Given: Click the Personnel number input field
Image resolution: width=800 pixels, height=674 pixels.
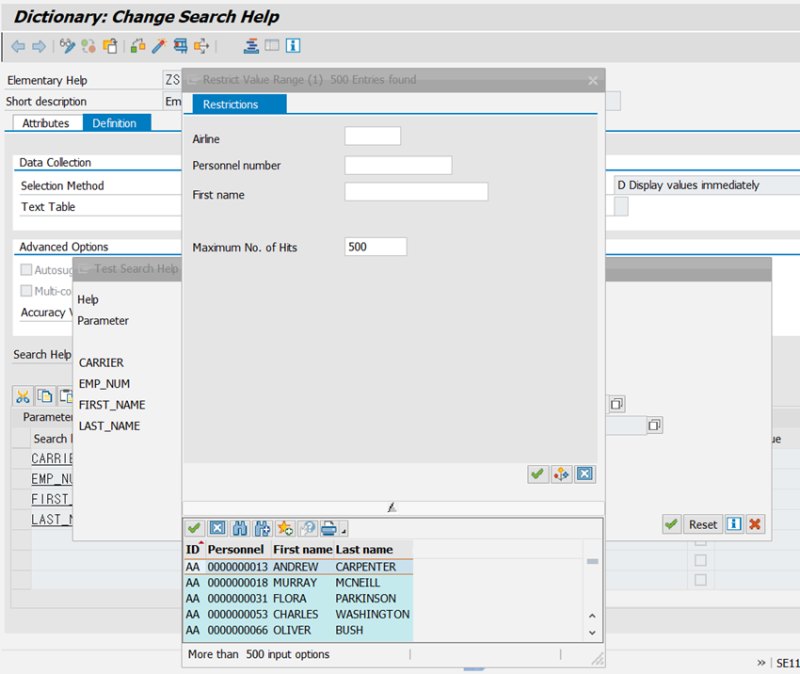Looking at the screenshot, I should (398, 165).
